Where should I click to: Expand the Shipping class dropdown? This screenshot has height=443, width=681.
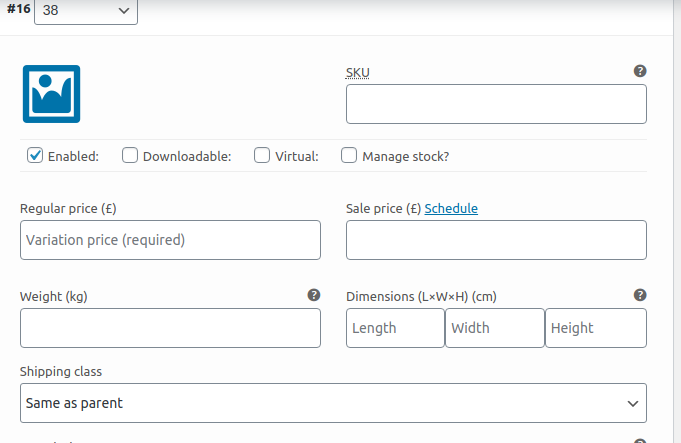333,403
